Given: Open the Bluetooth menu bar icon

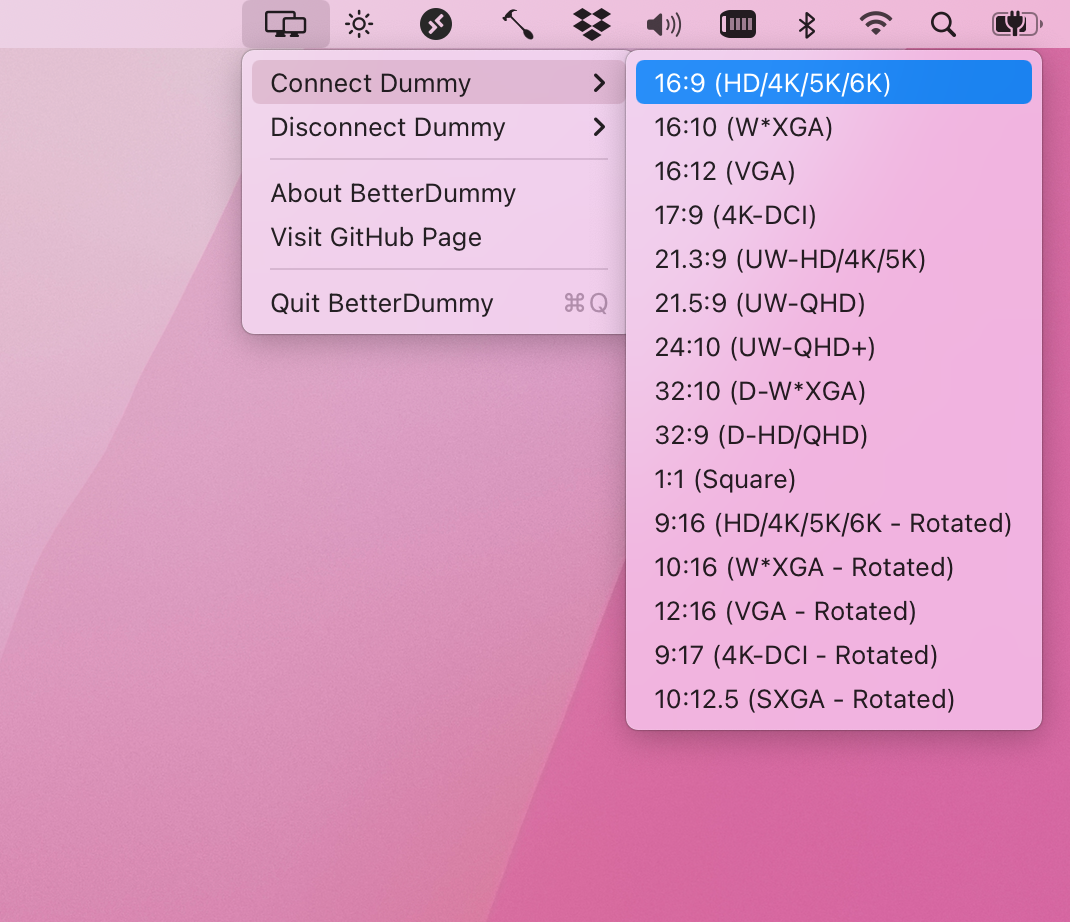Looking at the screenshot, I should coord(807,25).
